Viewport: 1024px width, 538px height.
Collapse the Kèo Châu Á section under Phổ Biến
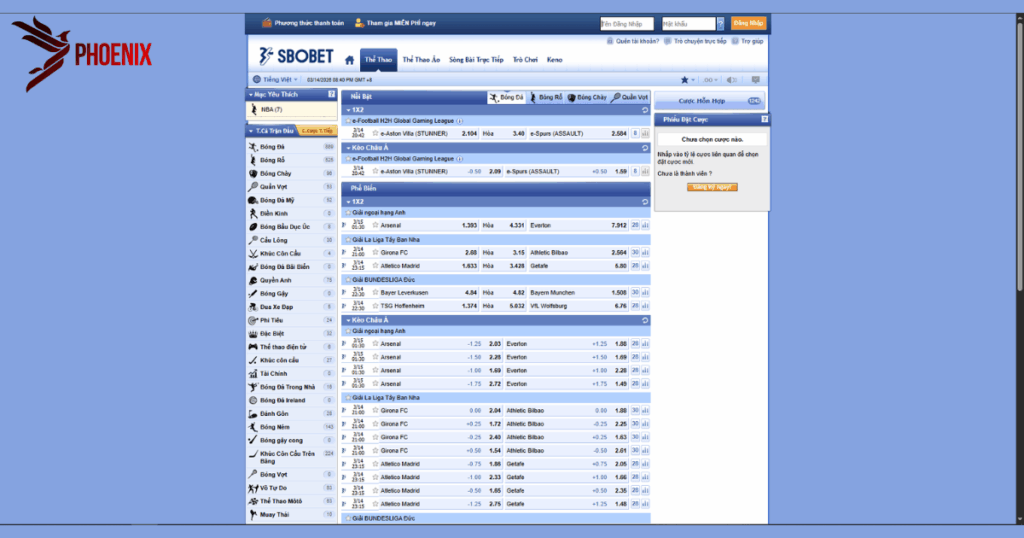tap(348, 321)
